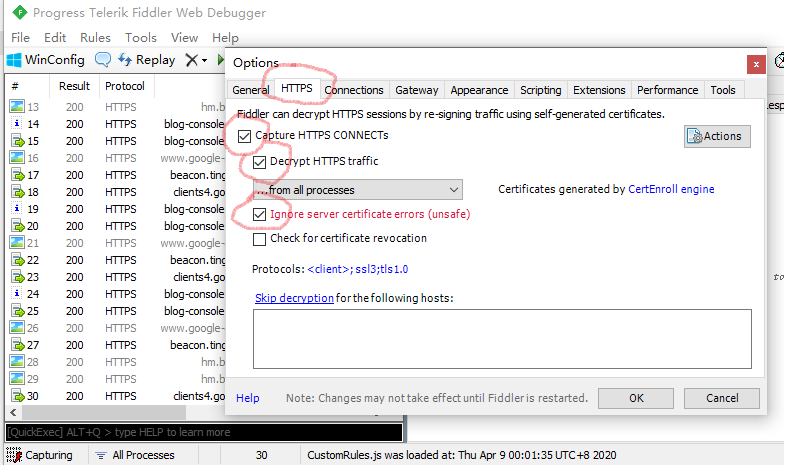This screenshot has width=801, height=465.
Task: Open the from all processes dropdown
Action: (x=358, y=190)
